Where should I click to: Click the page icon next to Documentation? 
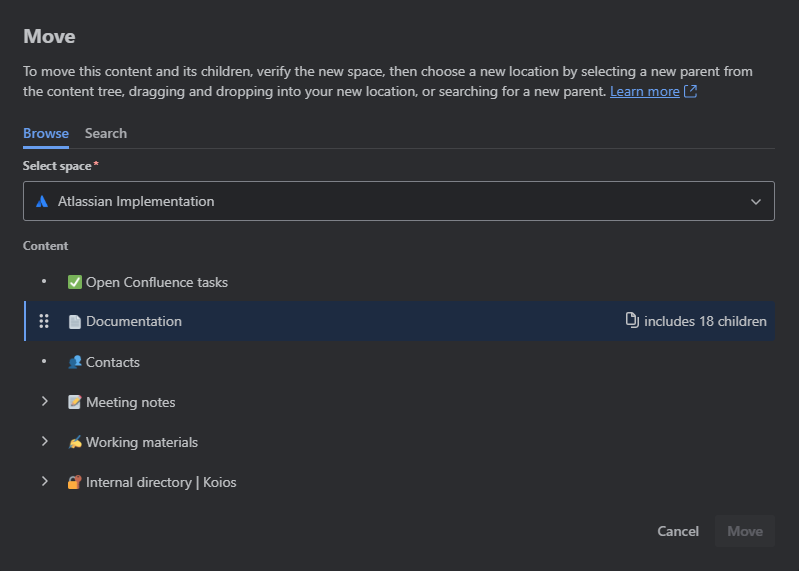[74, 322]
